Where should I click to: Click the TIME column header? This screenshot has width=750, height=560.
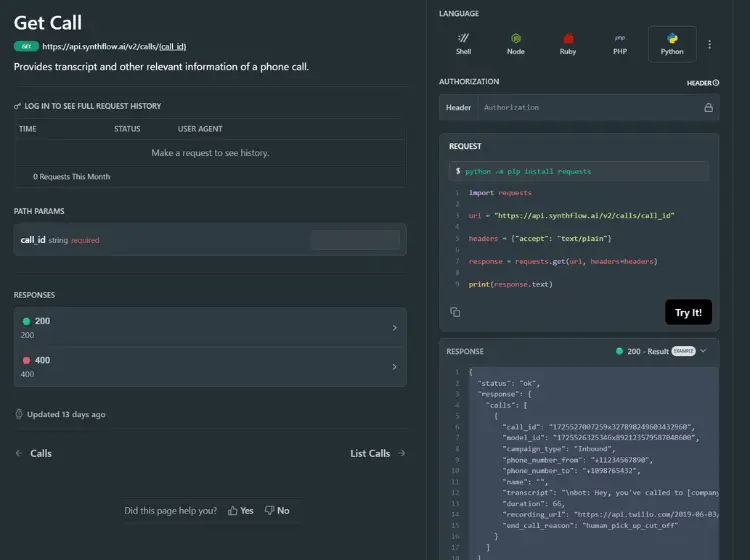[x=28, y=129]
